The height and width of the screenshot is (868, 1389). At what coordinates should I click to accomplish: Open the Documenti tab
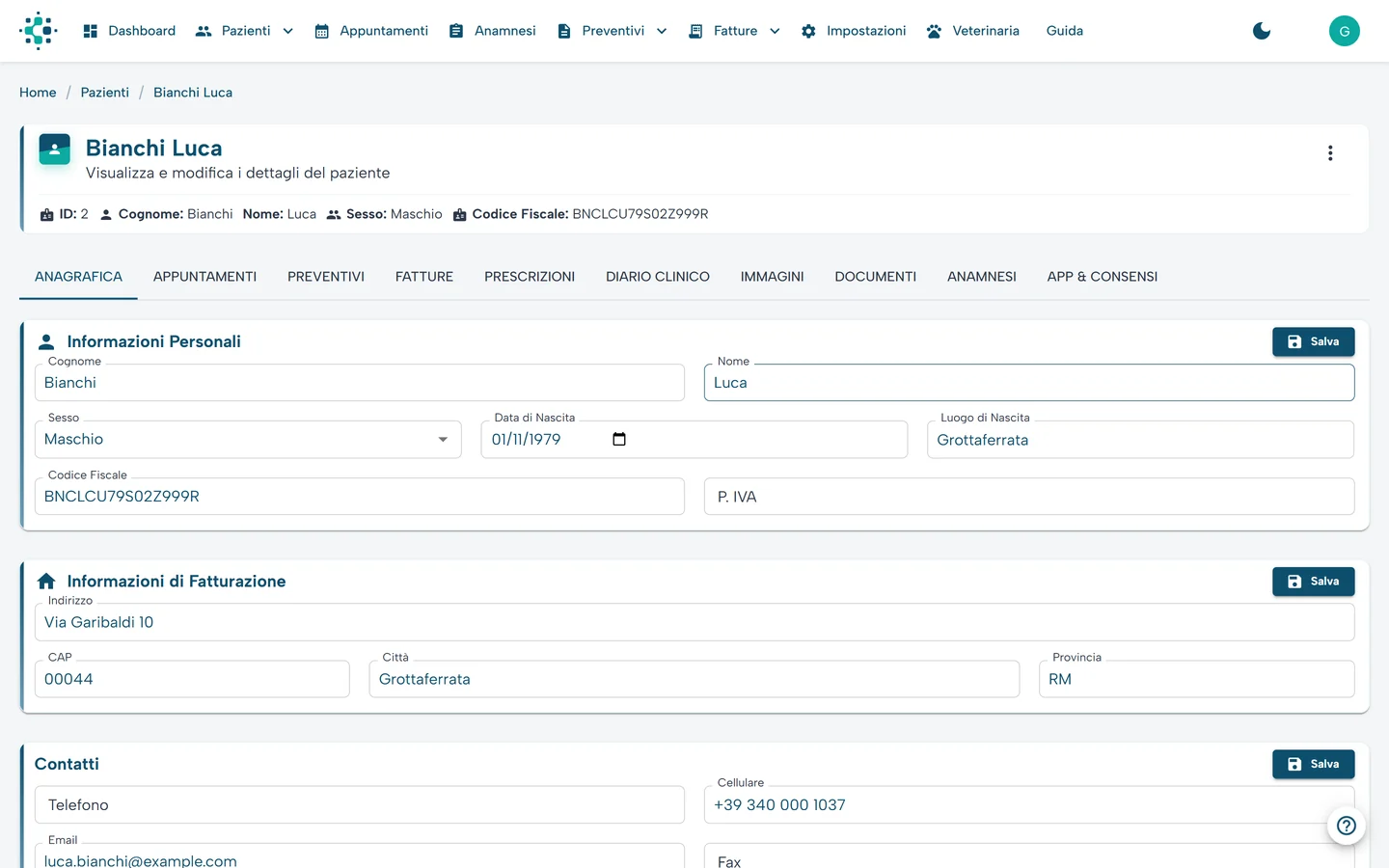coord(876,277)
